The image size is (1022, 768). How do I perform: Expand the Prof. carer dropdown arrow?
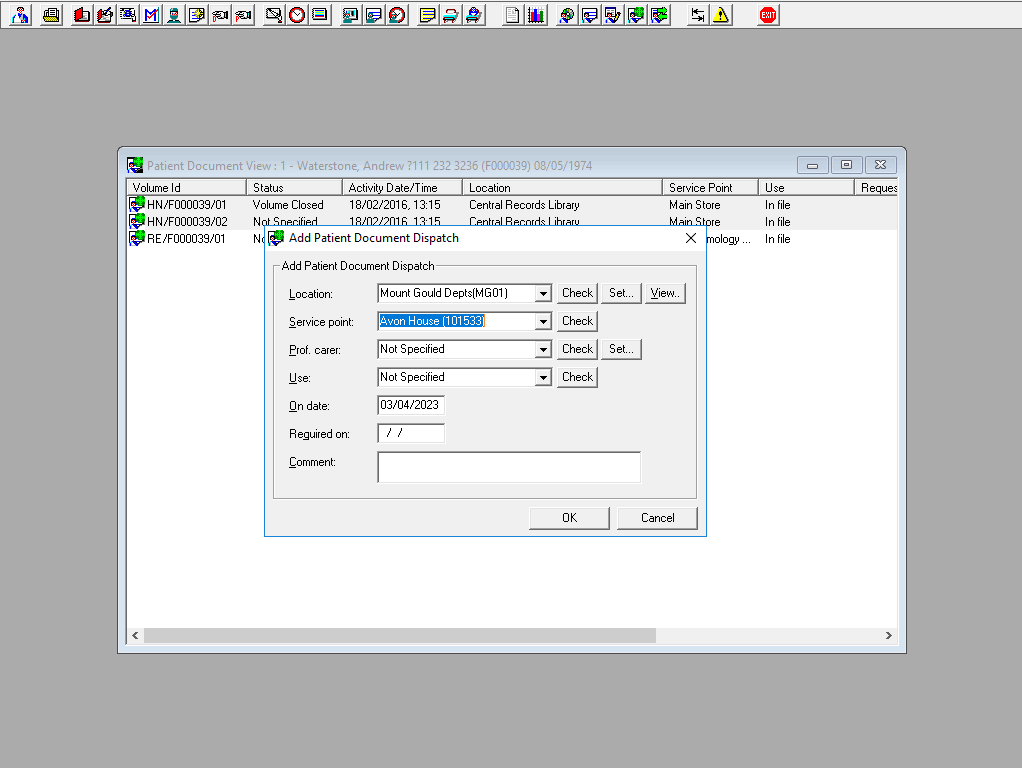543,349
